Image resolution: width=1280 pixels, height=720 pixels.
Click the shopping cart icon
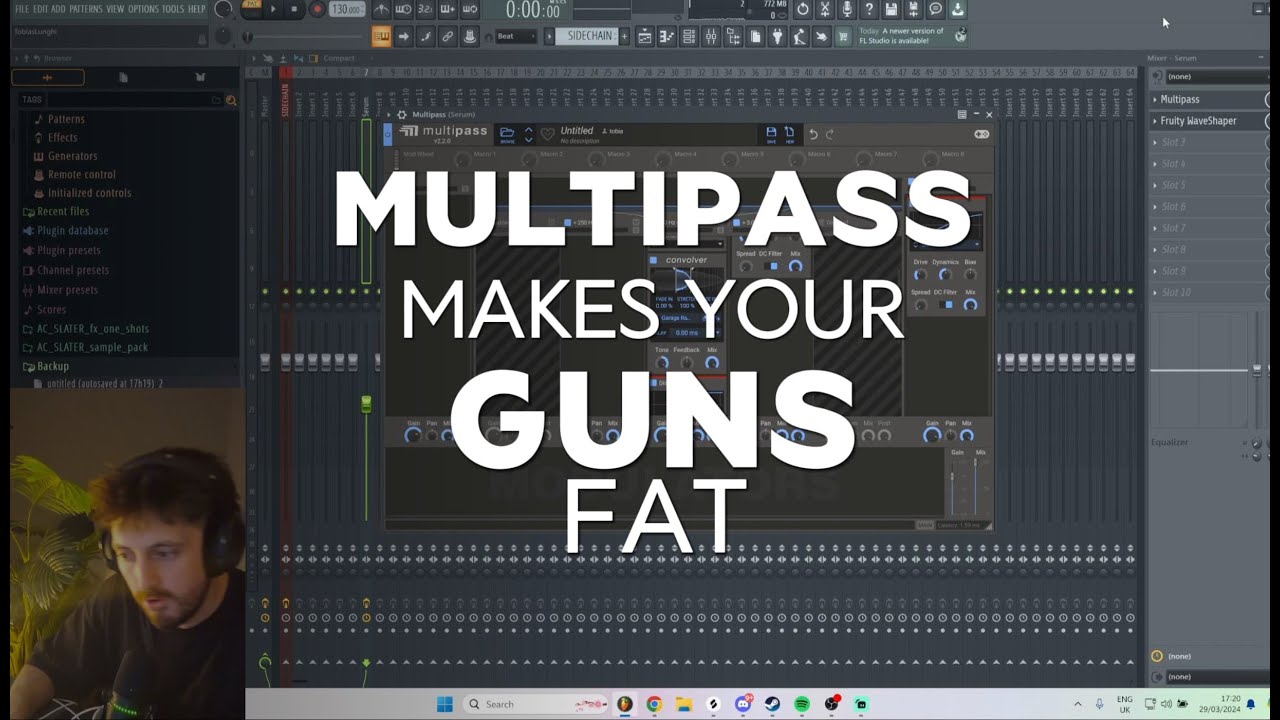(x=843, y=36)
